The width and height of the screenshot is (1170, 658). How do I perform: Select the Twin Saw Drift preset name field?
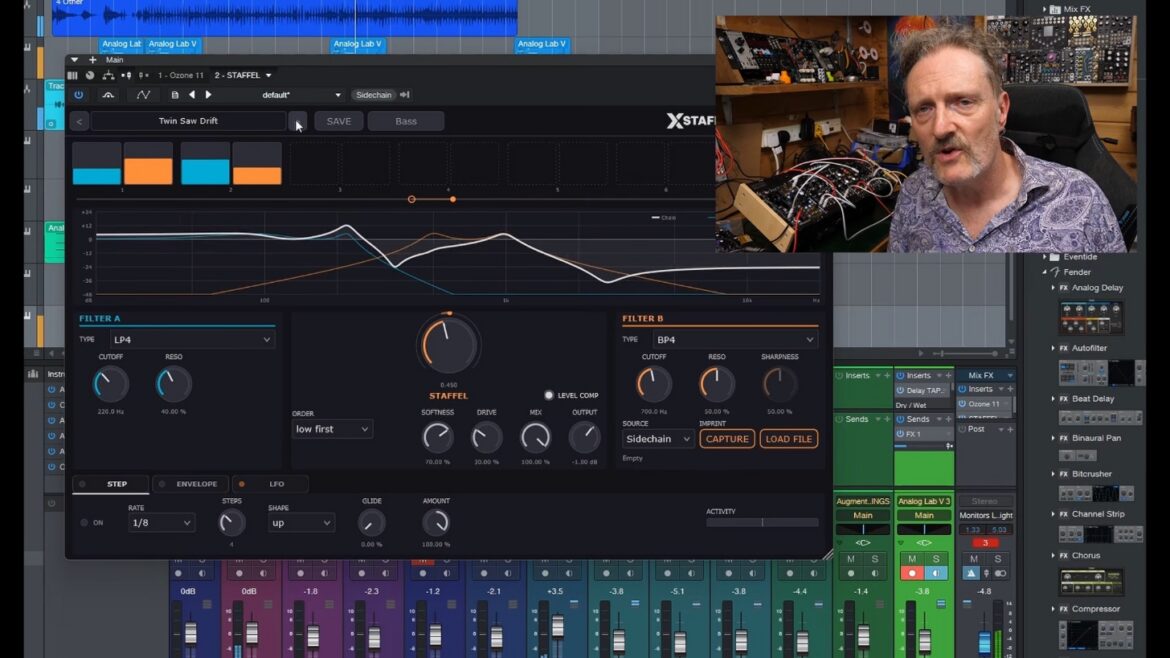188,121
